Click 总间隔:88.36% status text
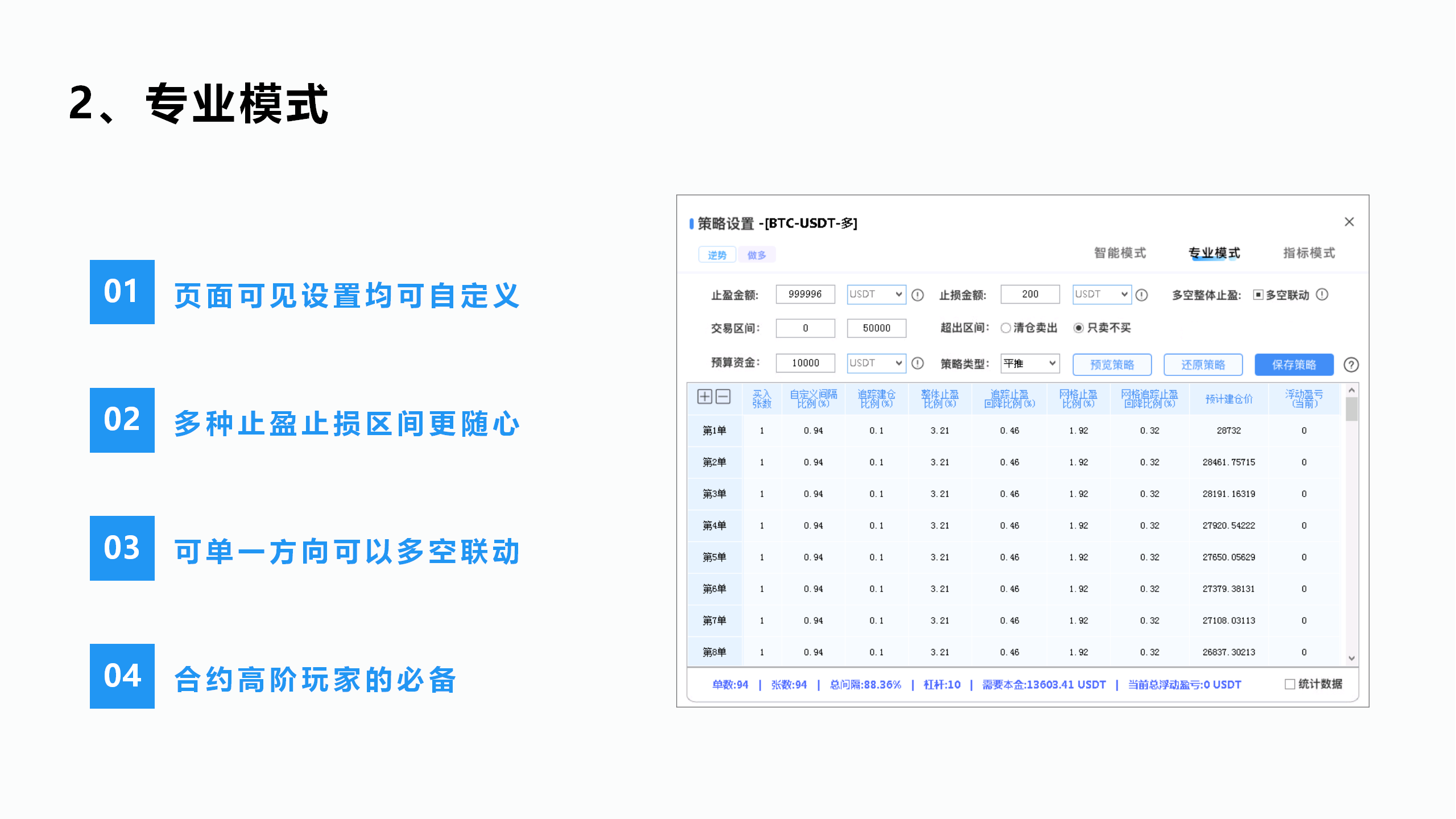This screenshot has height=819, width=1456. coord(865,685)
